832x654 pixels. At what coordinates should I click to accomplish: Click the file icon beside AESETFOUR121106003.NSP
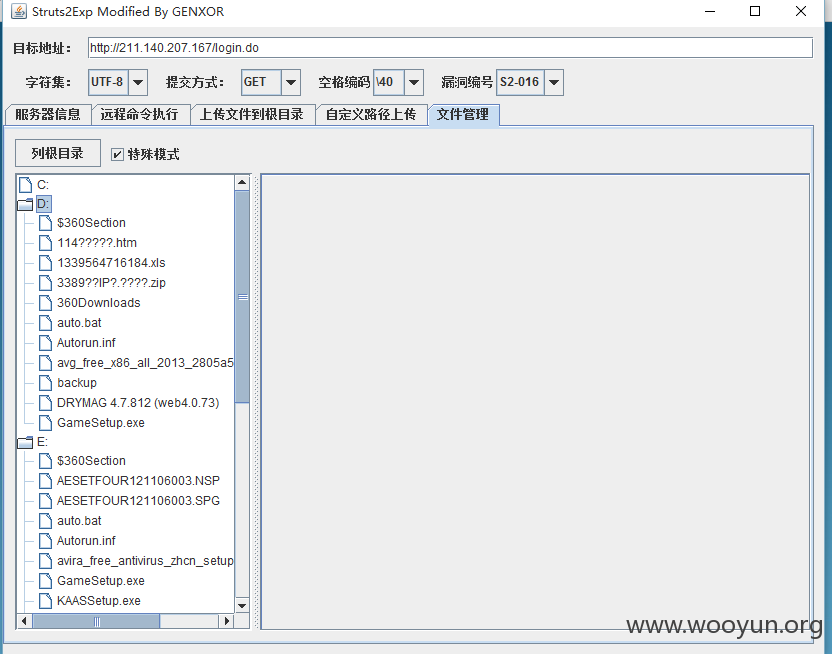coord(46,481)
